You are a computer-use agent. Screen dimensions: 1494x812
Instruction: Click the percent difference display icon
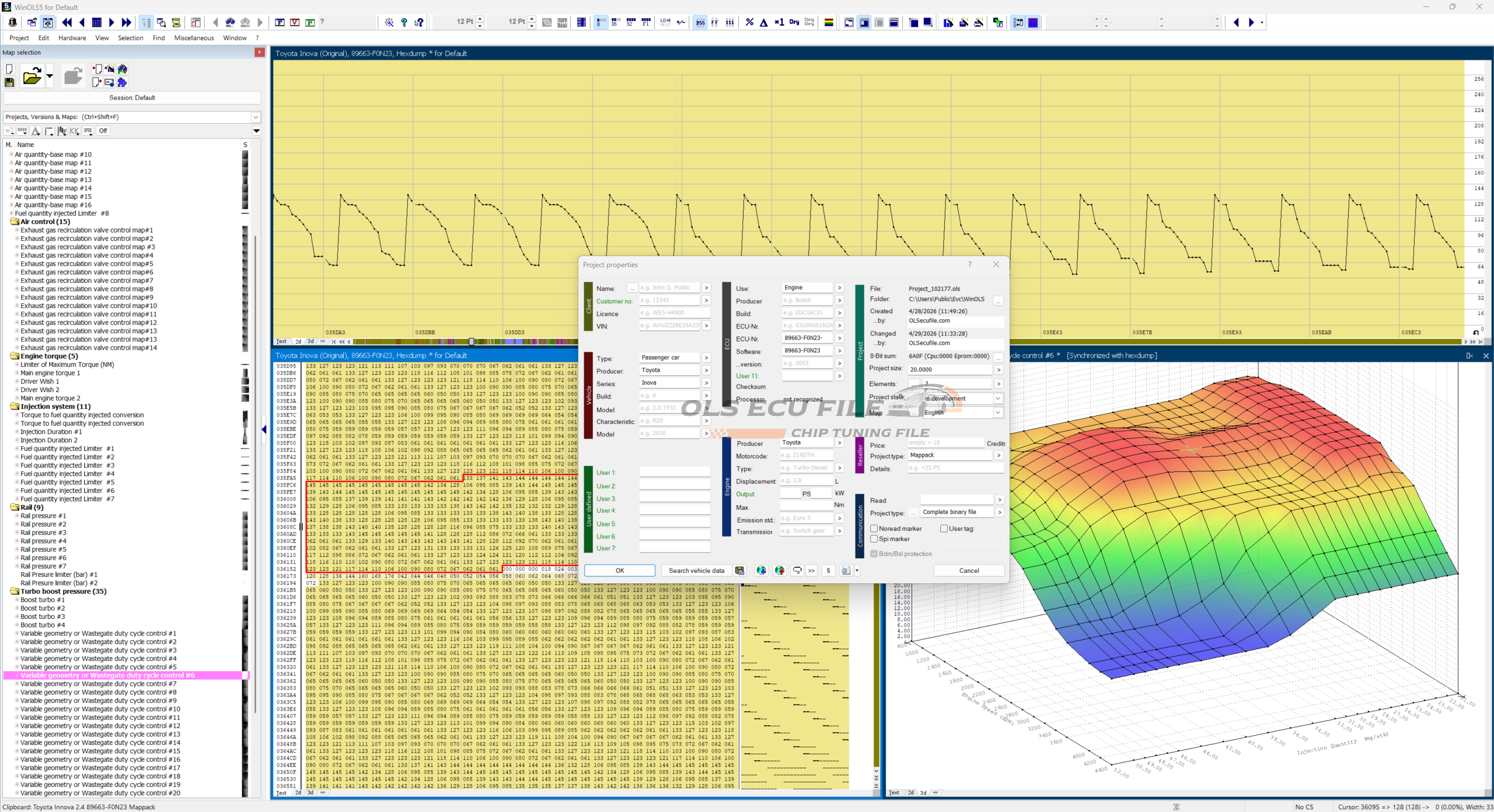(x=749, y=23)
